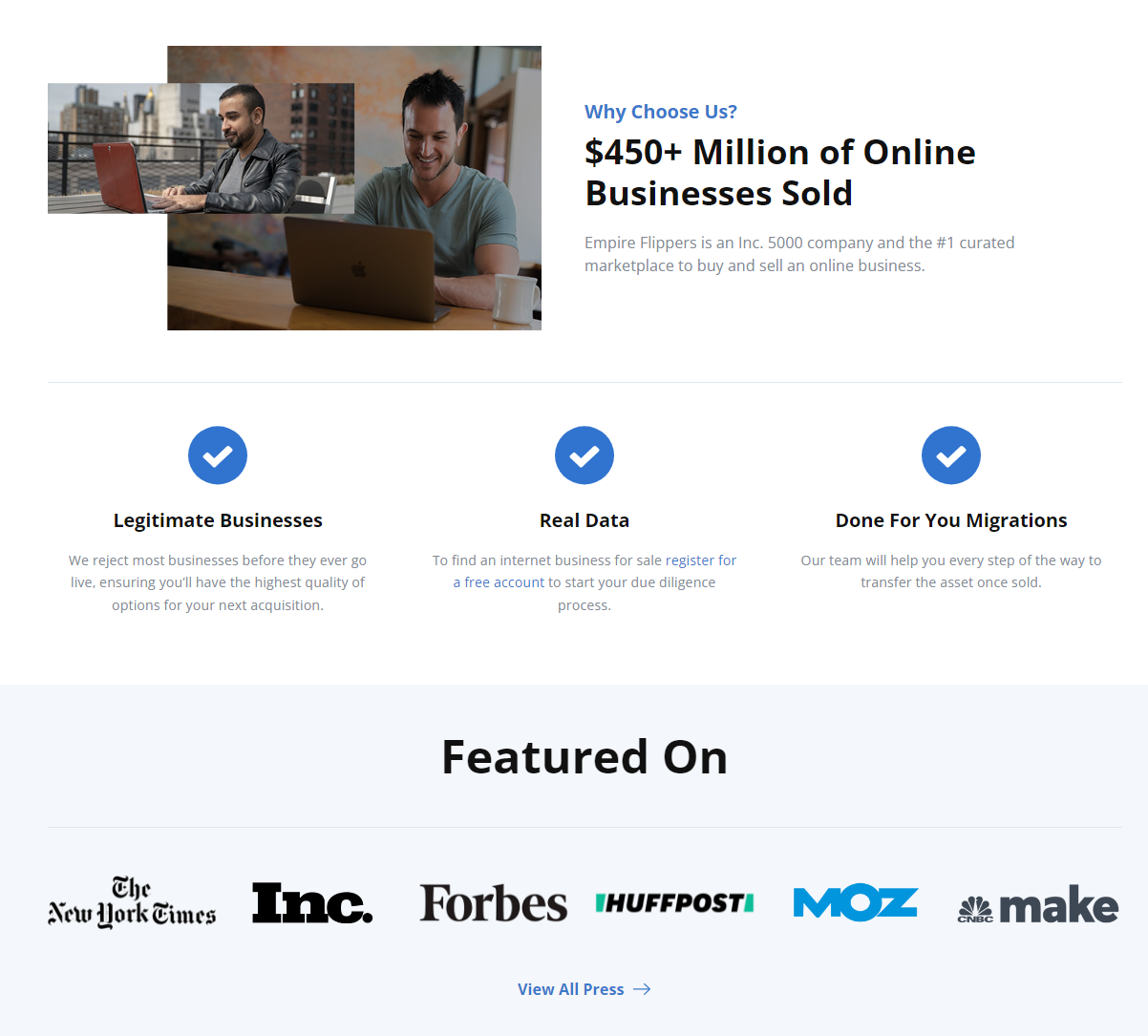This screenshot has width=1148, height=1036.
Task: Select The New York Times logo
Action: pyautogui.click(x=131, y=902)
